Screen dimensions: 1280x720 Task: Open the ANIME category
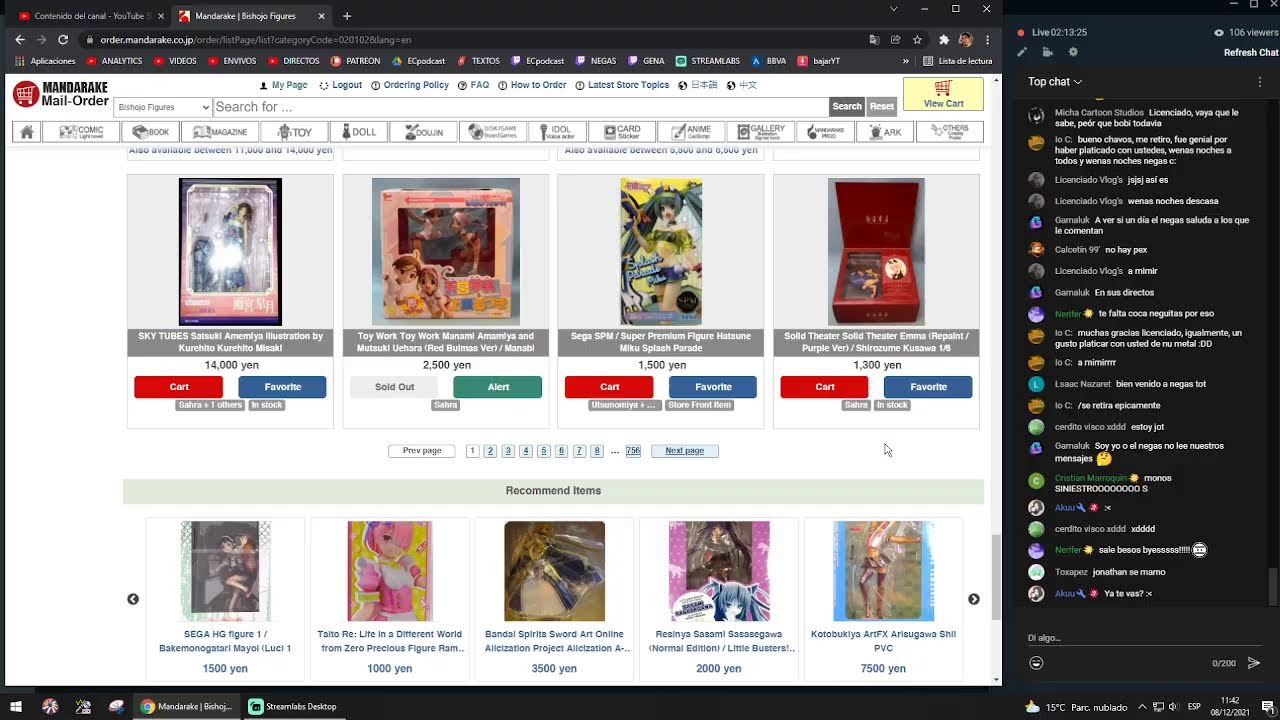coord(690,132)
